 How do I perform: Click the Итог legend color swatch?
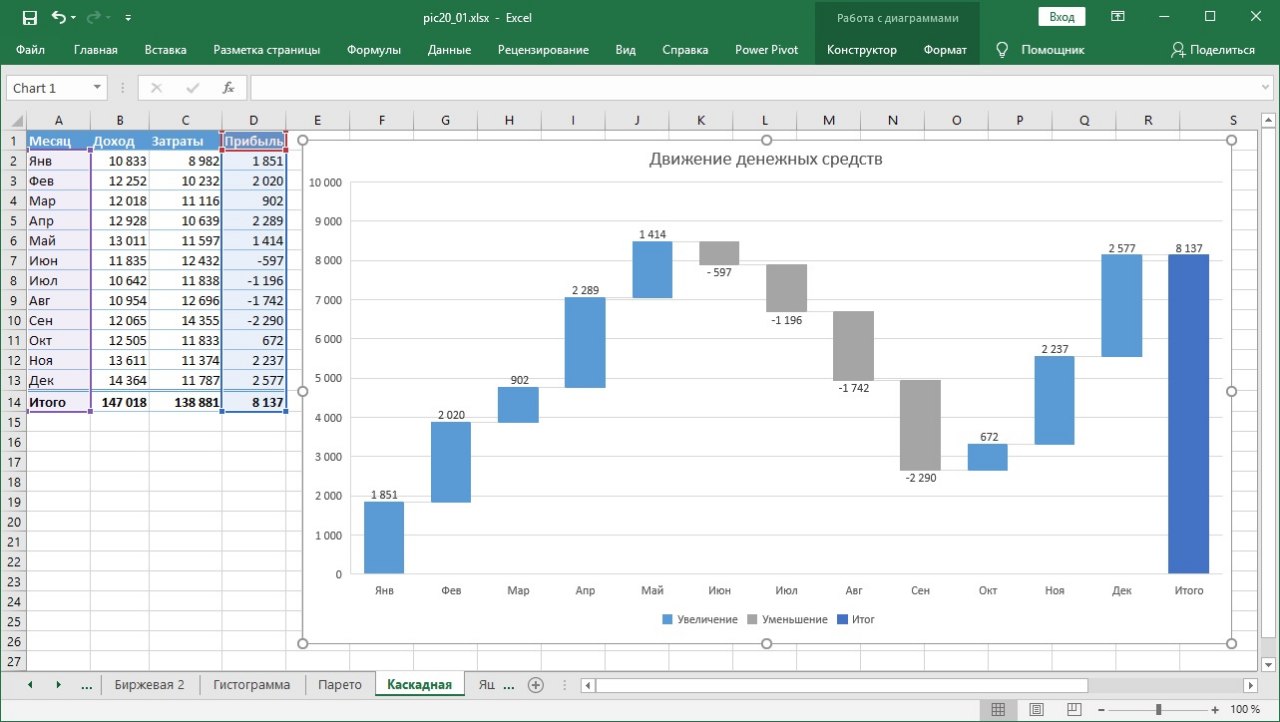tap(843, 620)
